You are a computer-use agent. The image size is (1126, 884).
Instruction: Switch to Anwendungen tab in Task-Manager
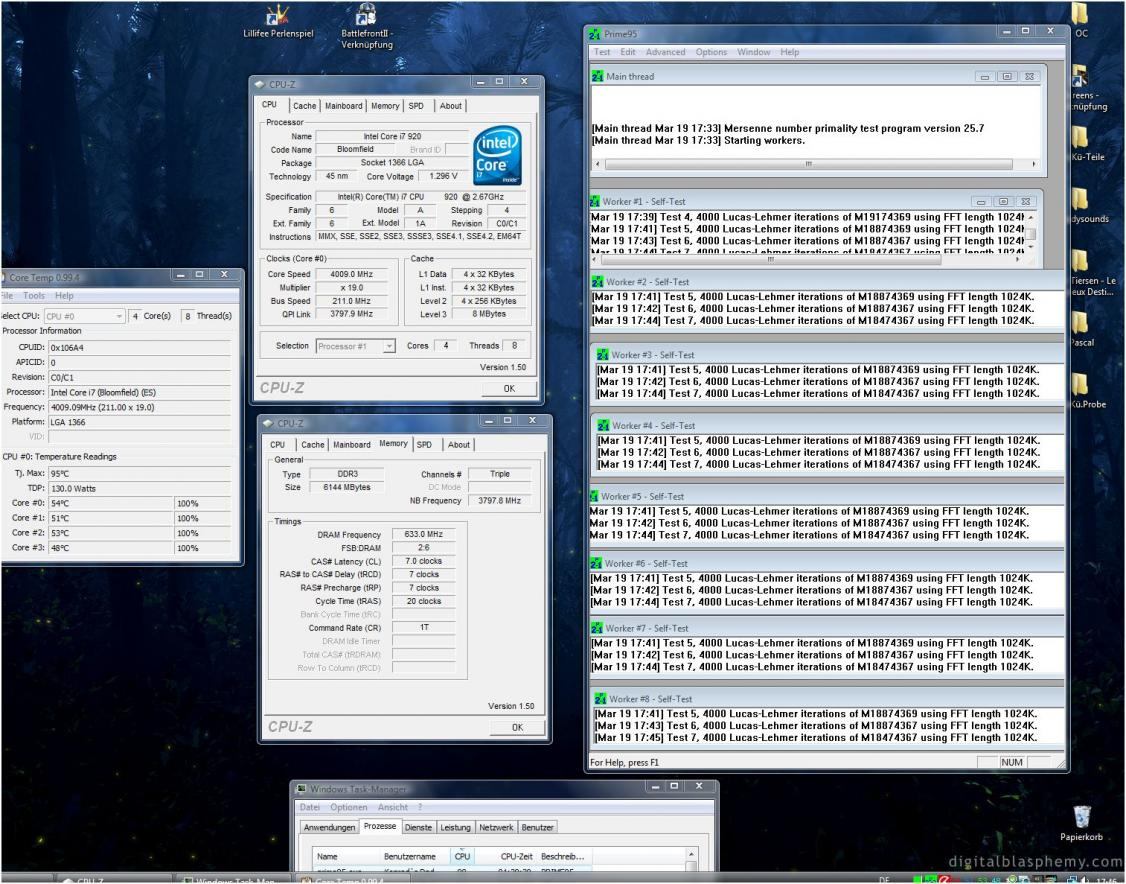point(329,827)
